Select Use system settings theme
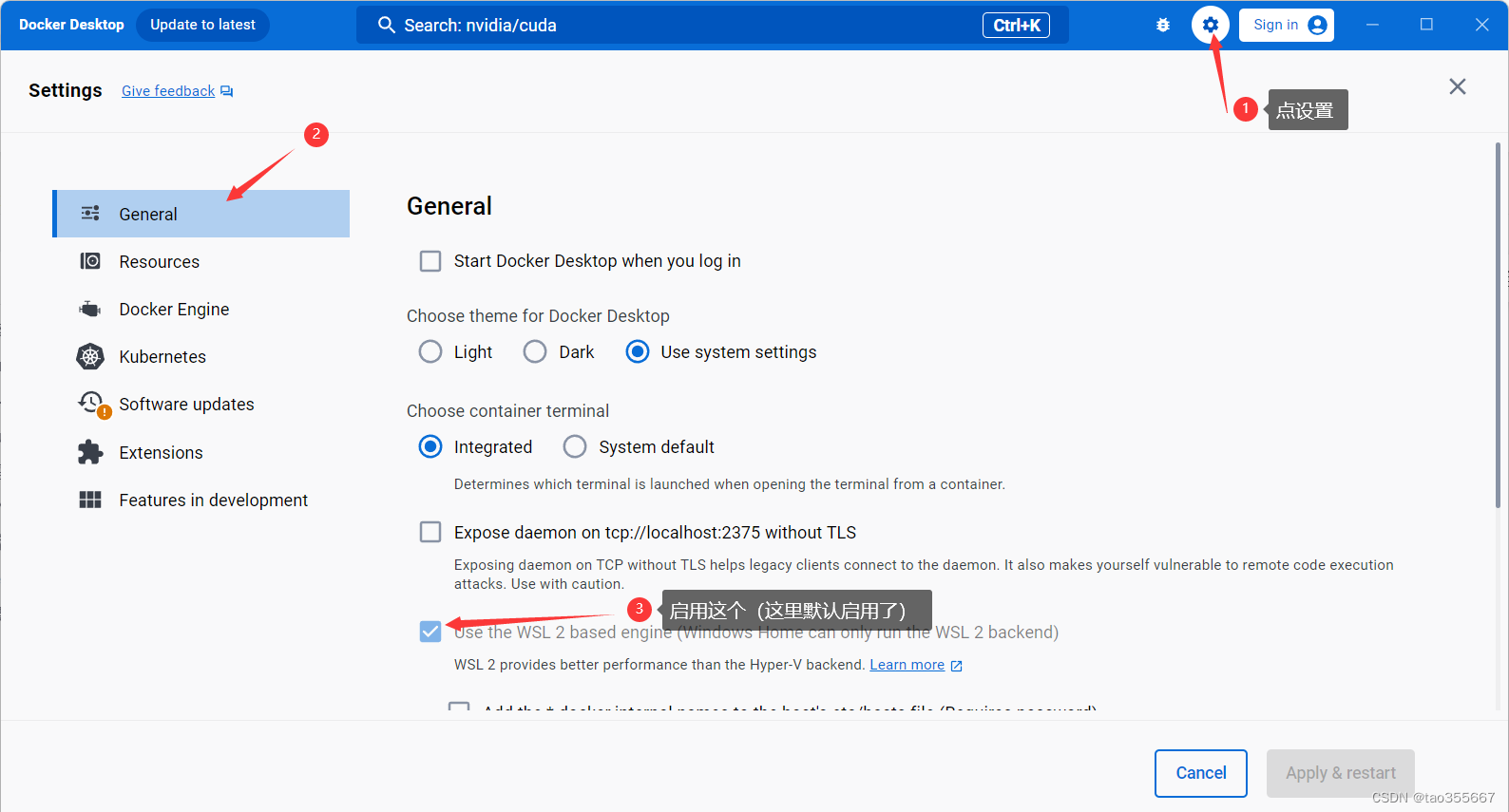This screenshot has width=1509, height=812. click(x=638, y=351)
